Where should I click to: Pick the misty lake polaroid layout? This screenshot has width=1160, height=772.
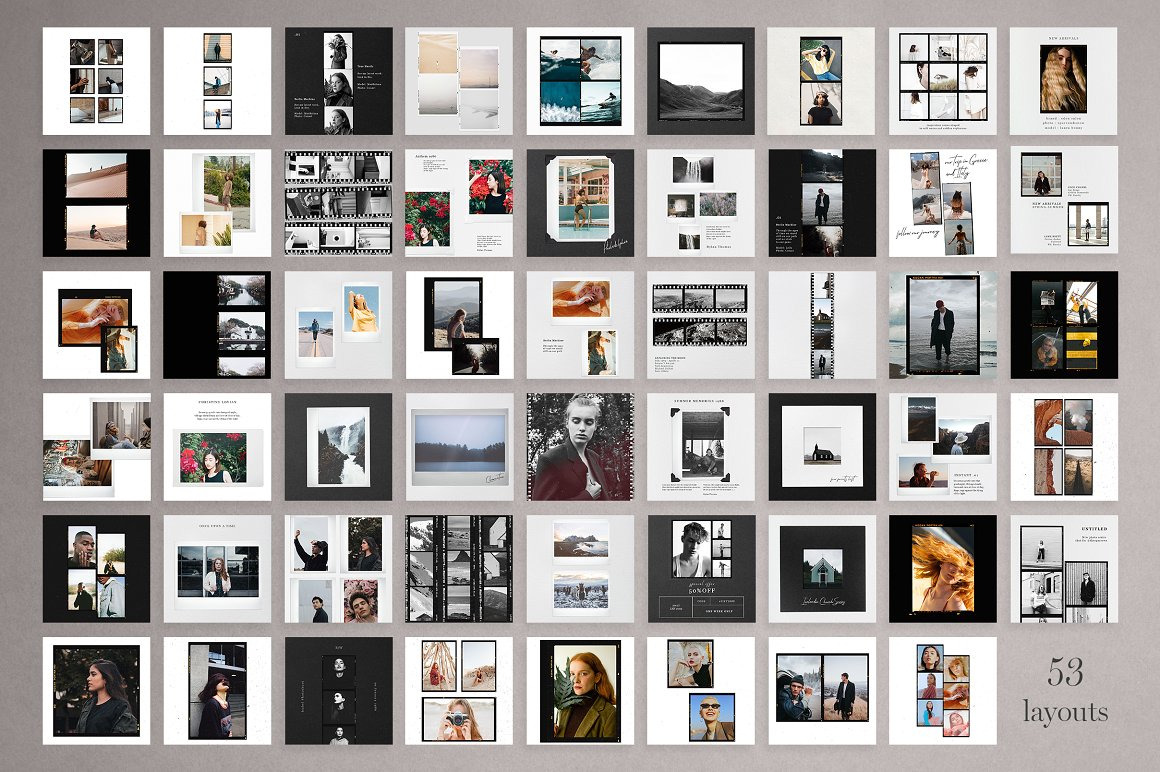pos(459,447)
